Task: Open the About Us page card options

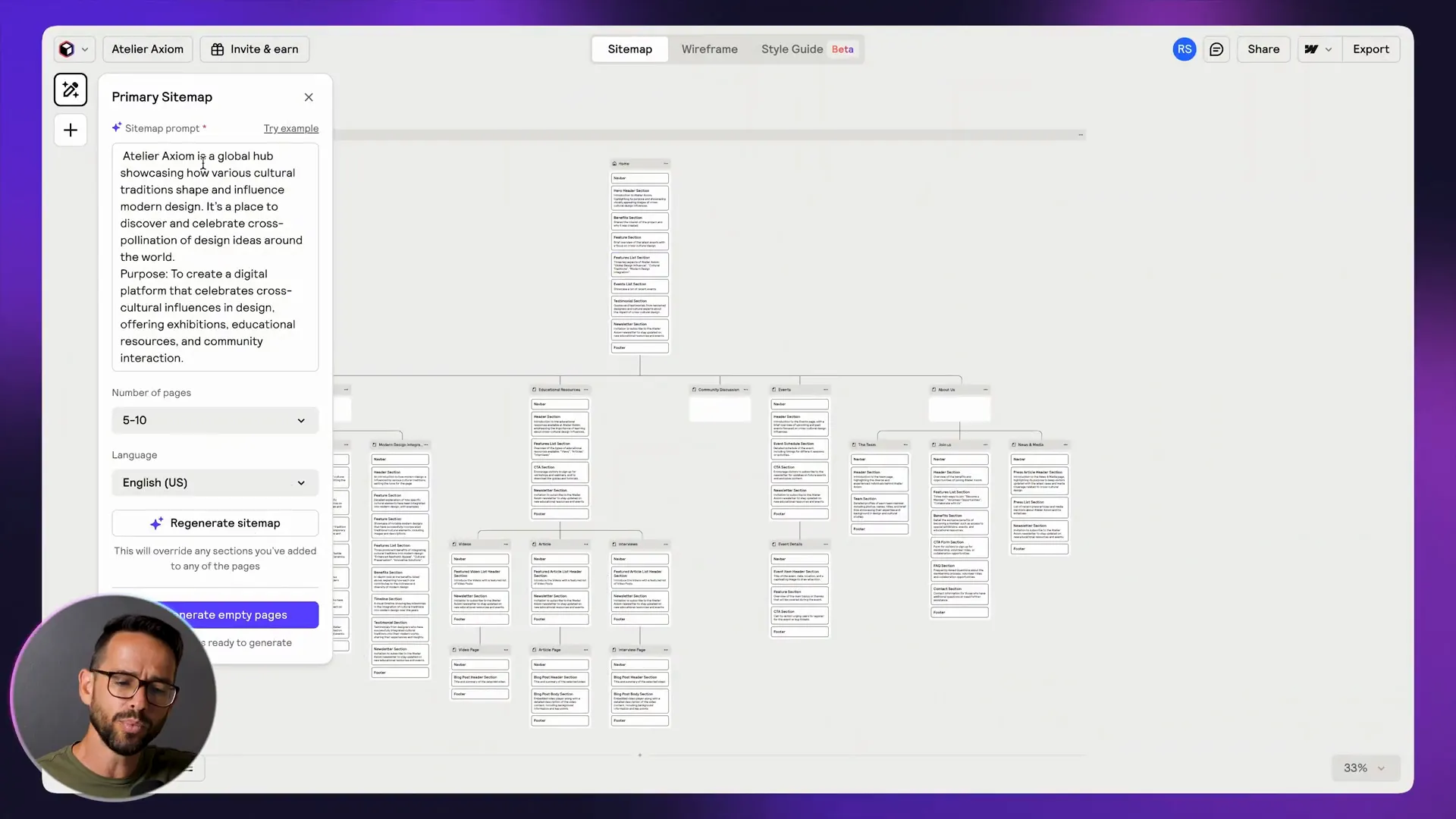Action: pyautogui.click(x=985, y=390)
